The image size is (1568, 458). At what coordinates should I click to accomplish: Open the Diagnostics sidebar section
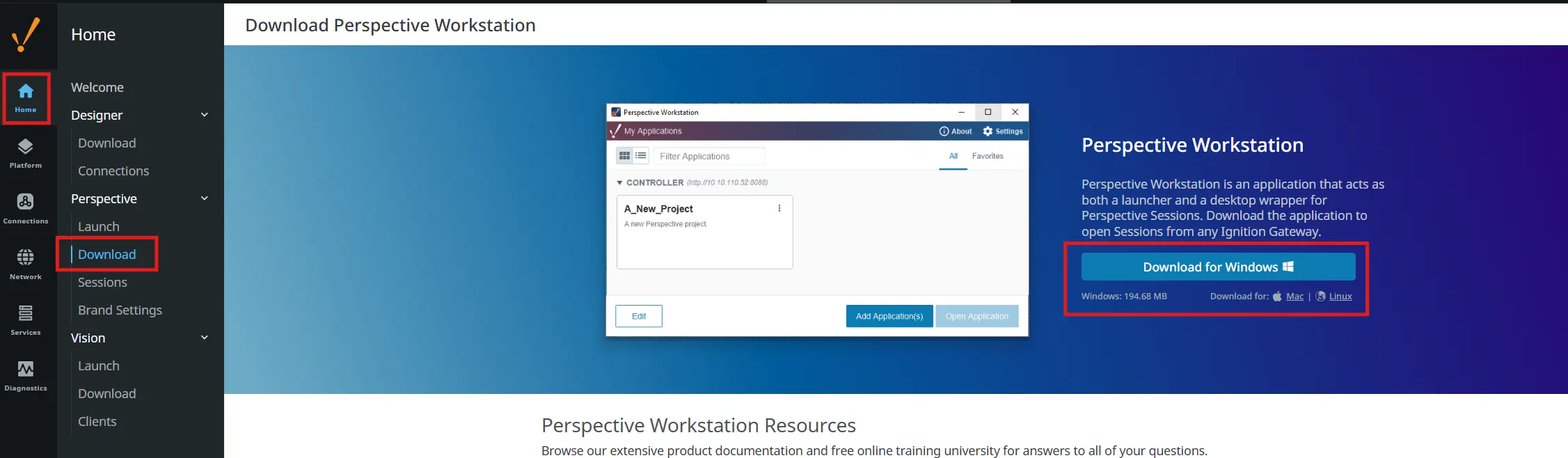tap(26, 377)
